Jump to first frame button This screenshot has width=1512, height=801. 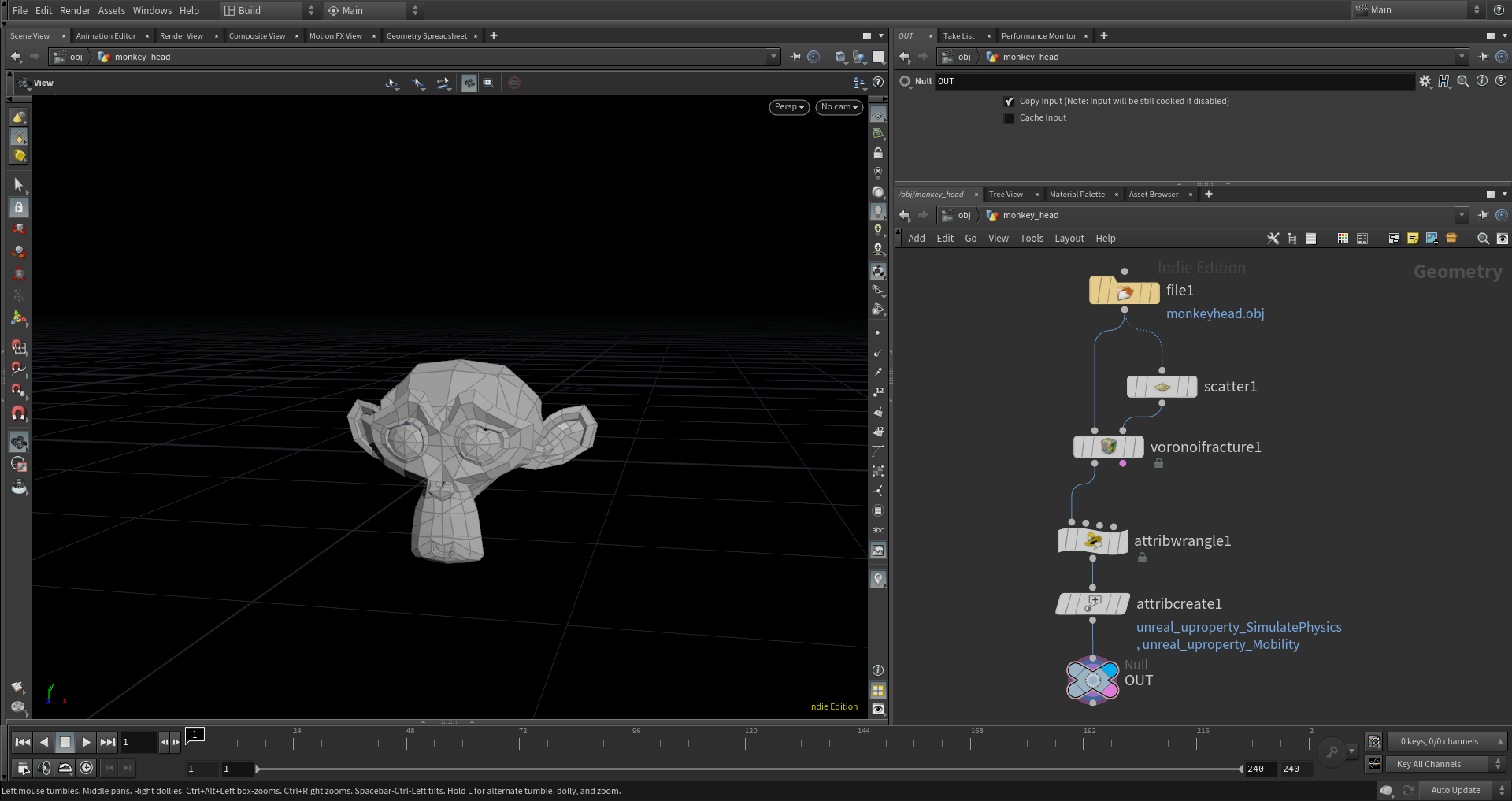[23, 742]
